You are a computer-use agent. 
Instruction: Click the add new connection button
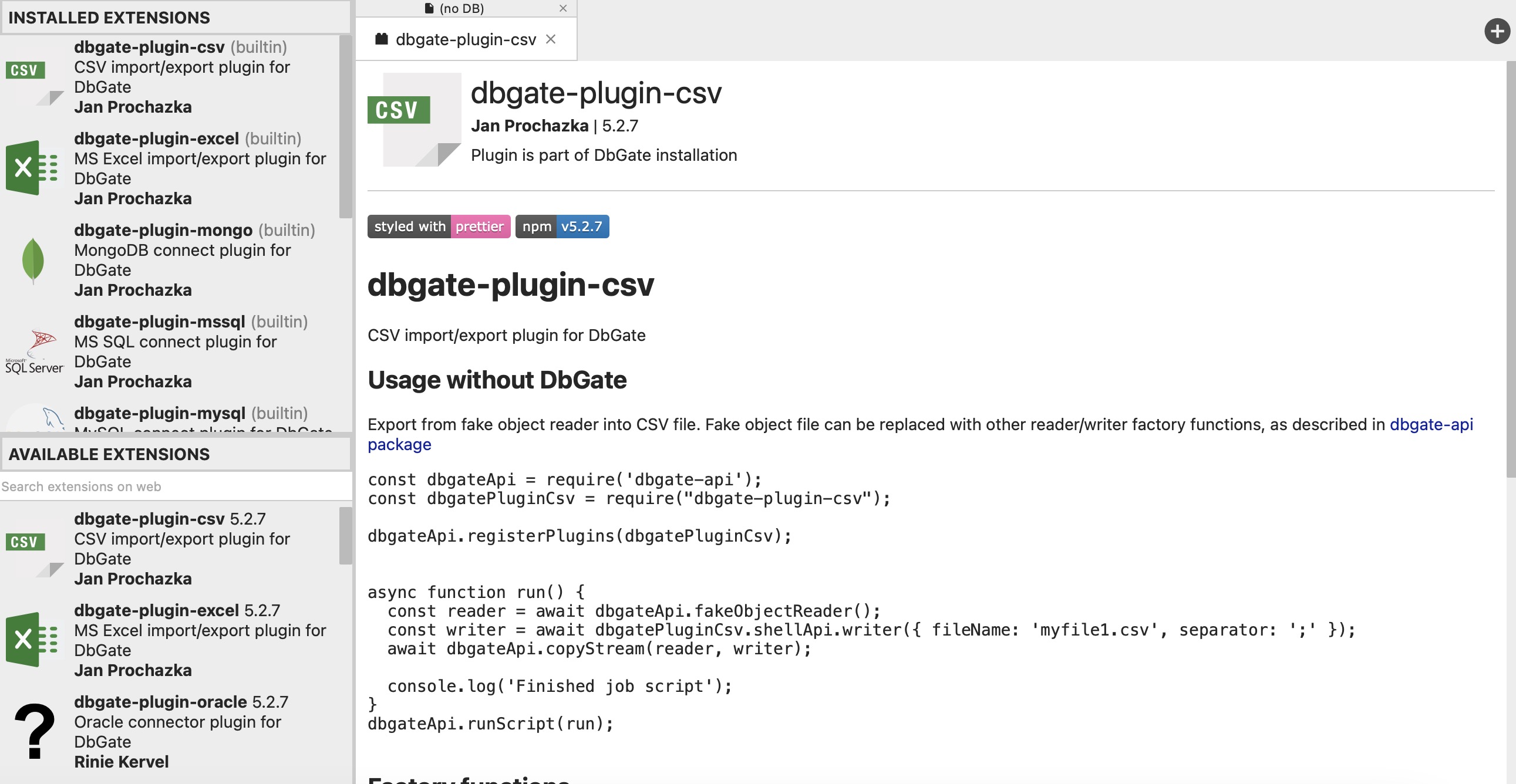pyautogui.click(x=1497, y=31)
